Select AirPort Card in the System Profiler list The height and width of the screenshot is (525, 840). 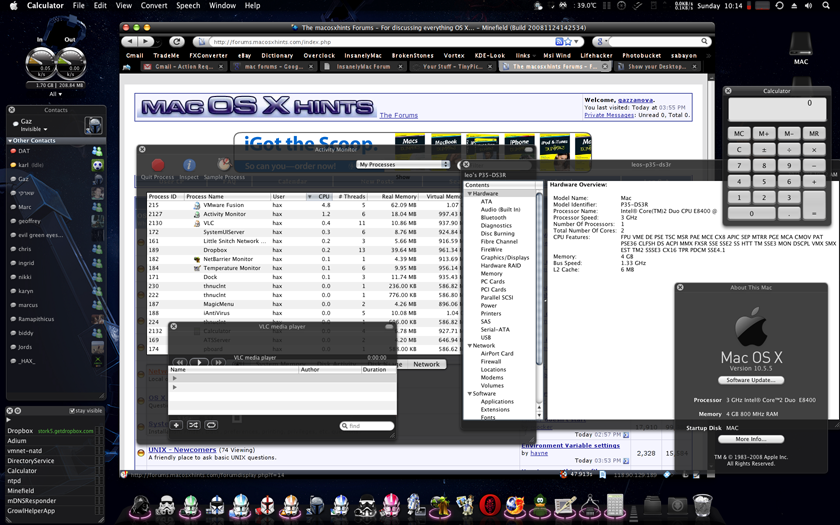pyautogui.click(x=497, y=354)
